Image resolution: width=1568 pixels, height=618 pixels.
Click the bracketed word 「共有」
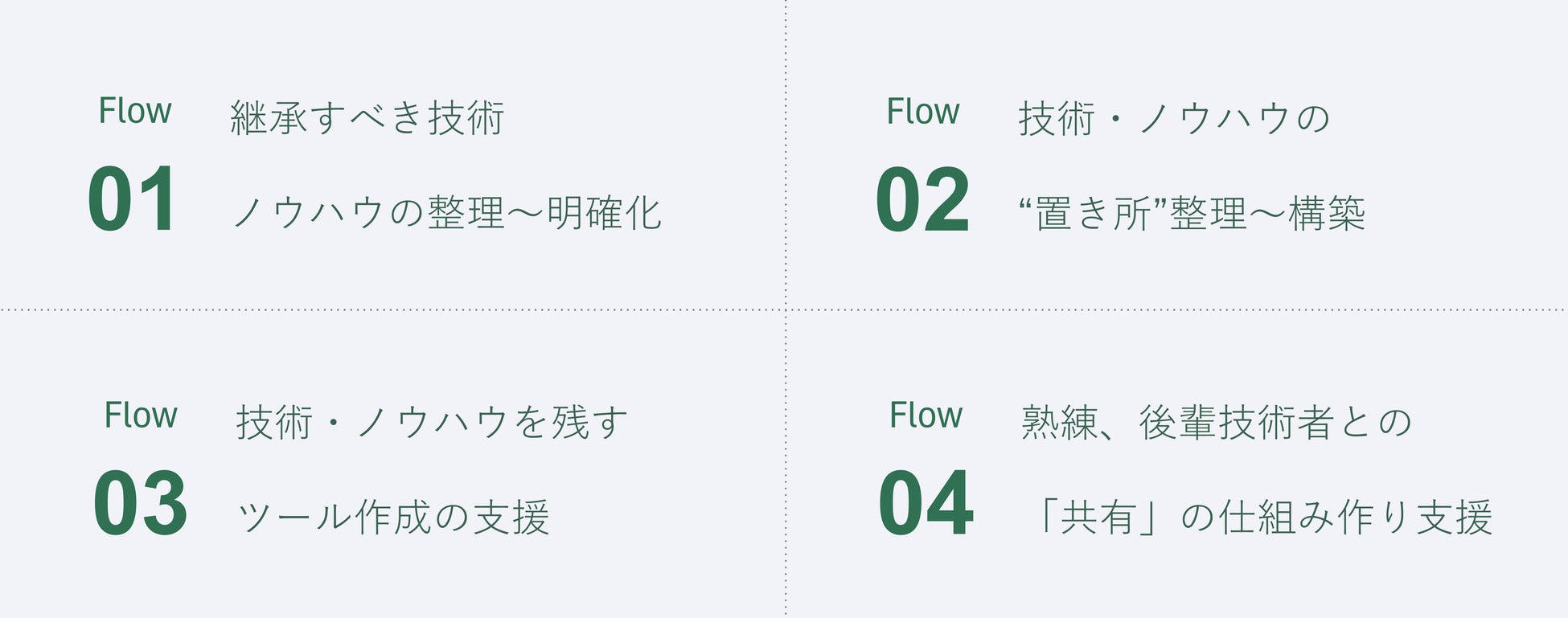pos(1098,518)
